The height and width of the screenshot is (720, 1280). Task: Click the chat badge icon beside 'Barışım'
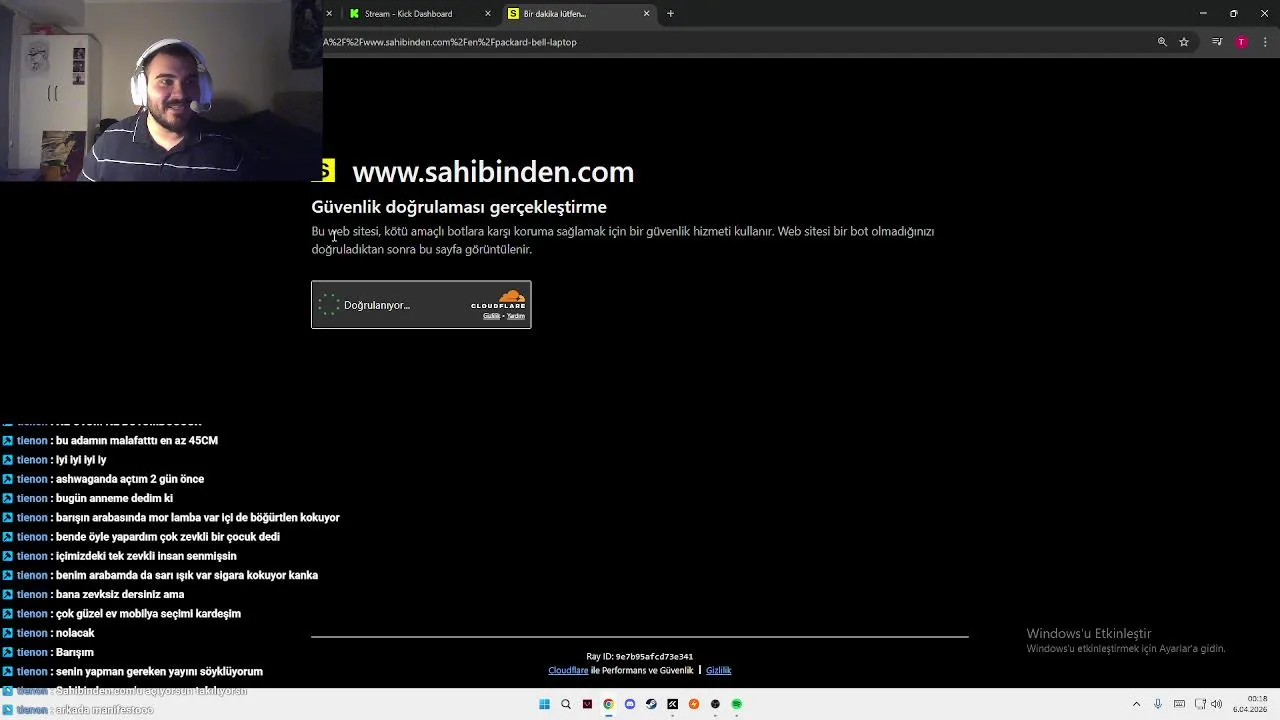click(7, 652)
